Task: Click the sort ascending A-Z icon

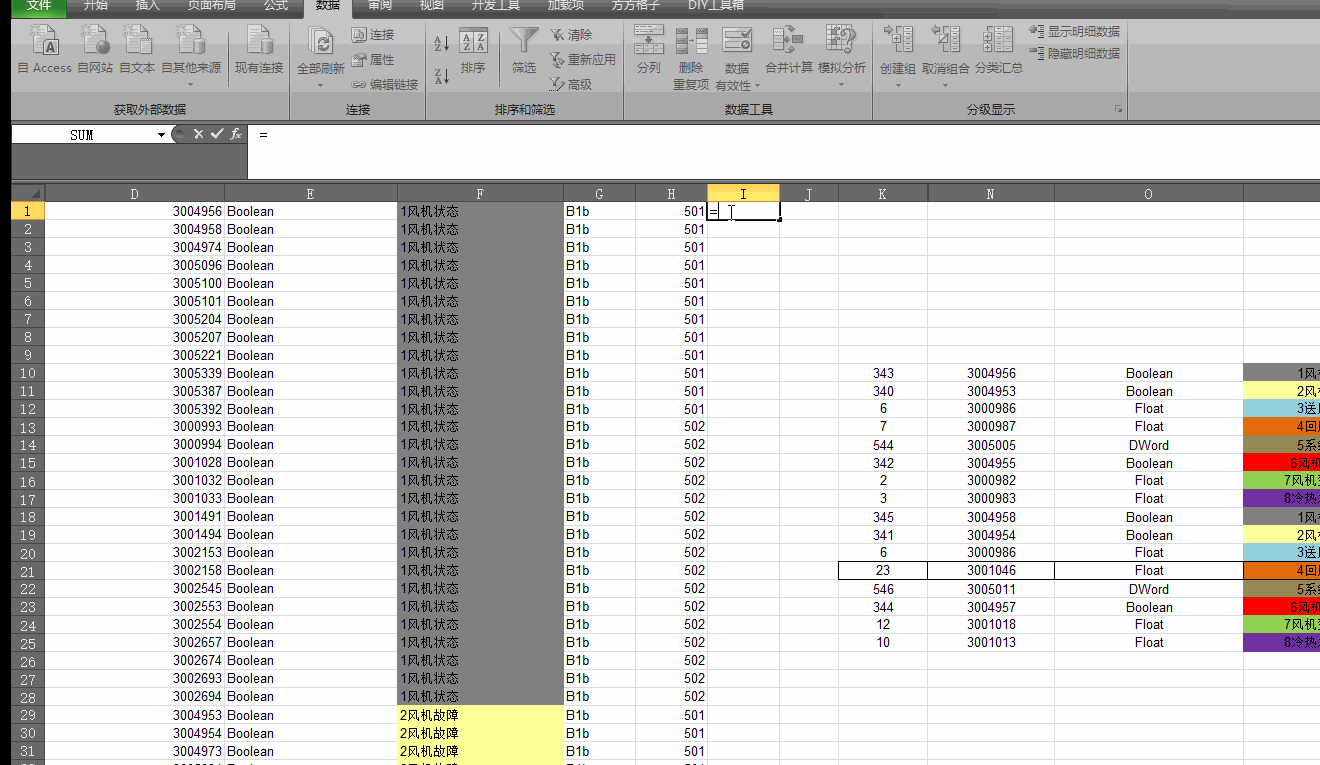Action: point(441,44)
